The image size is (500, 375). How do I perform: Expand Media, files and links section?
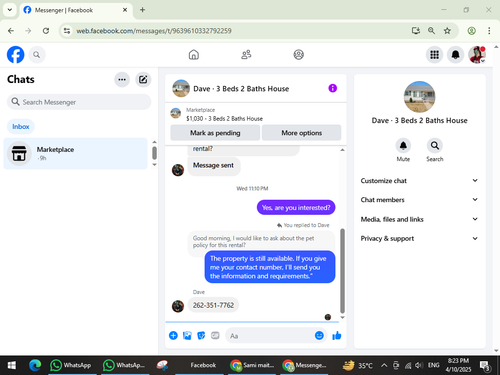(x=419, y=219)
